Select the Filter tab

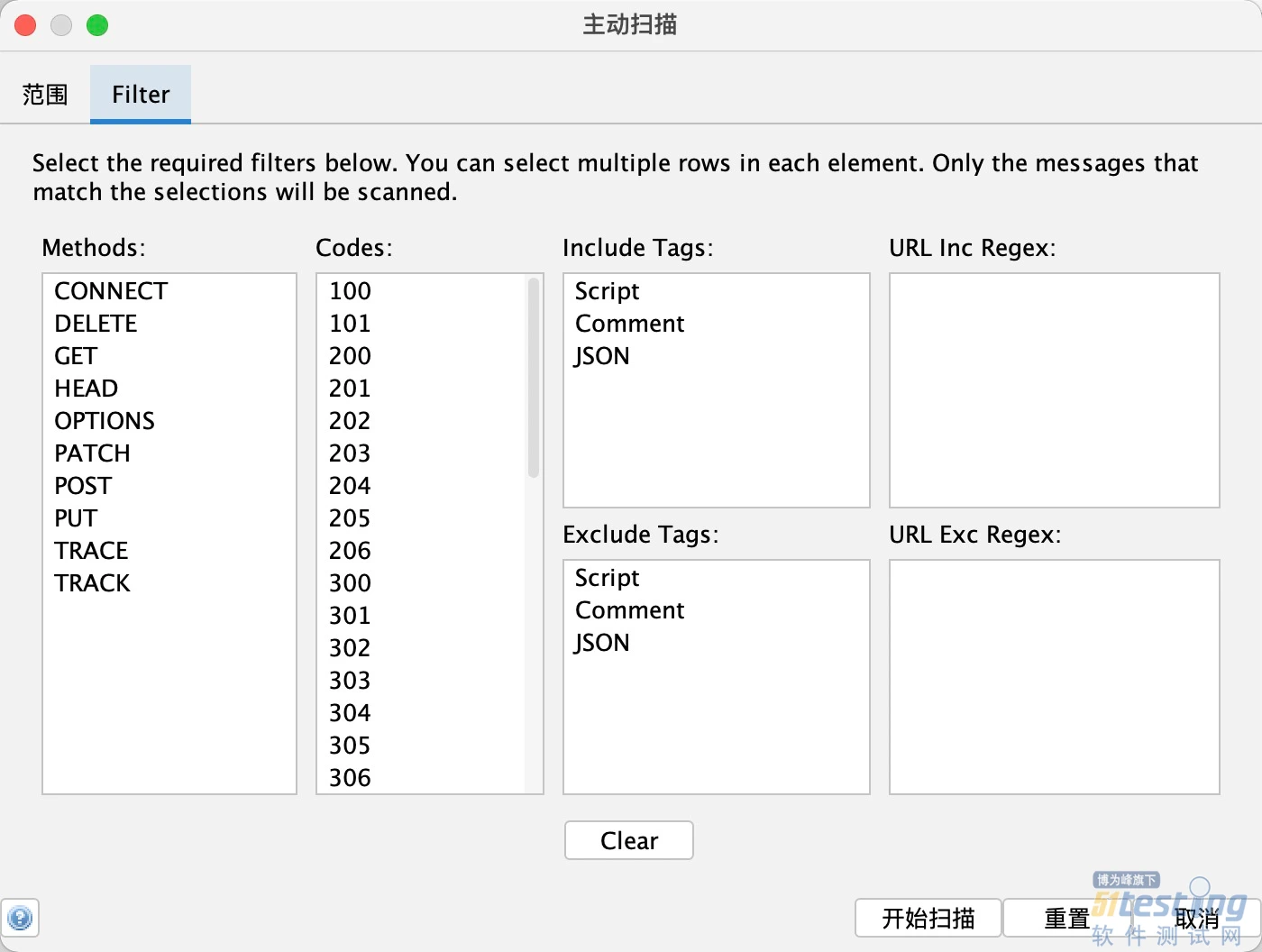point(141,95)
